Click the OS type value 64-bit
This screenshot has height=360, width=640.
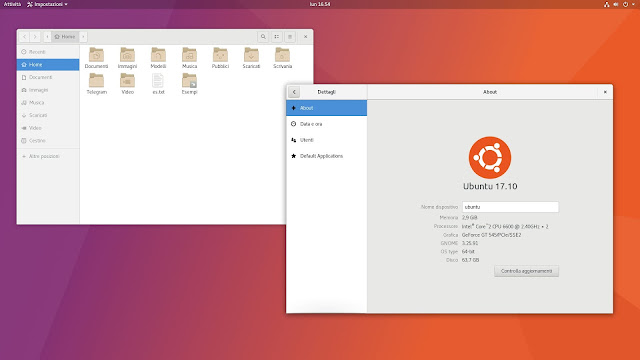(468, 251)
